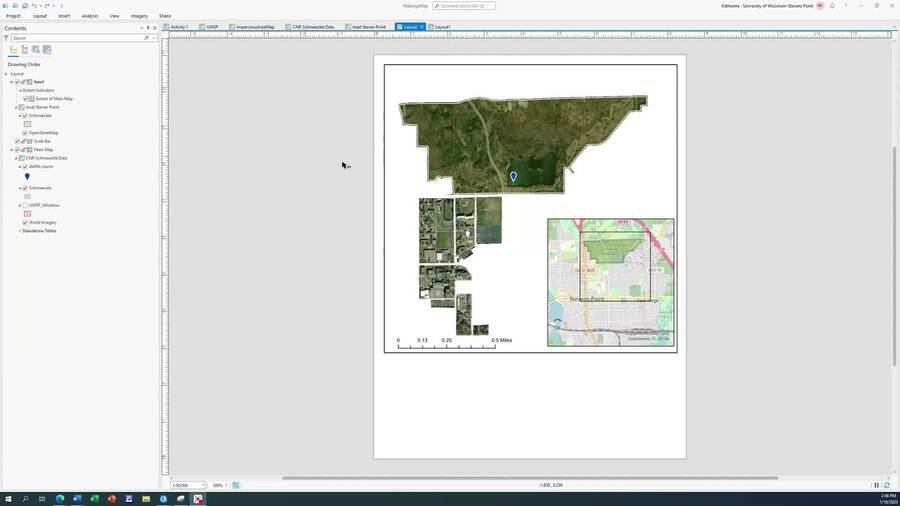Open Excel from the taskbar

94,499
